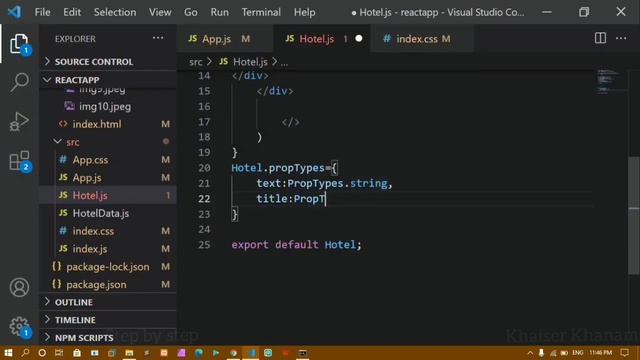The width and height of the screenshot is (640, 360).
Task: Show hidden system tray icons
Action: point(530,353)
